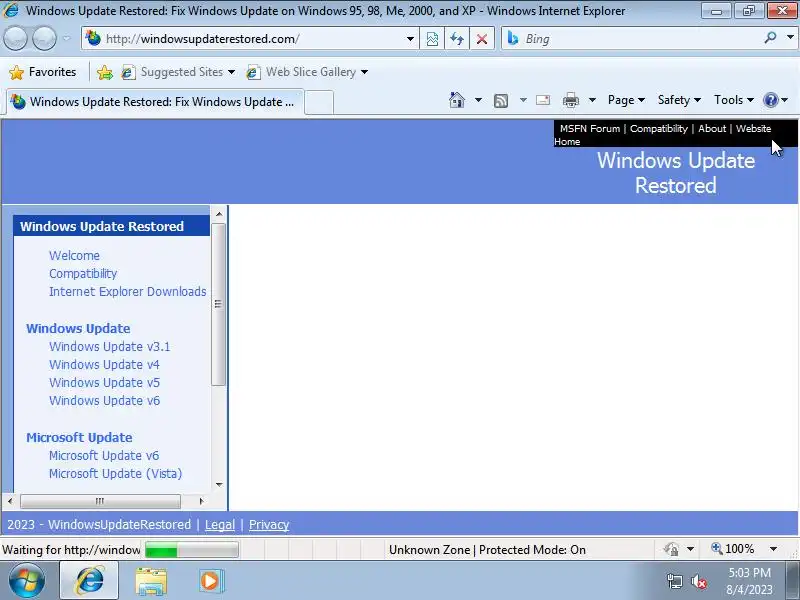Expand the Home button dropdown arrow

coord(478,100)
